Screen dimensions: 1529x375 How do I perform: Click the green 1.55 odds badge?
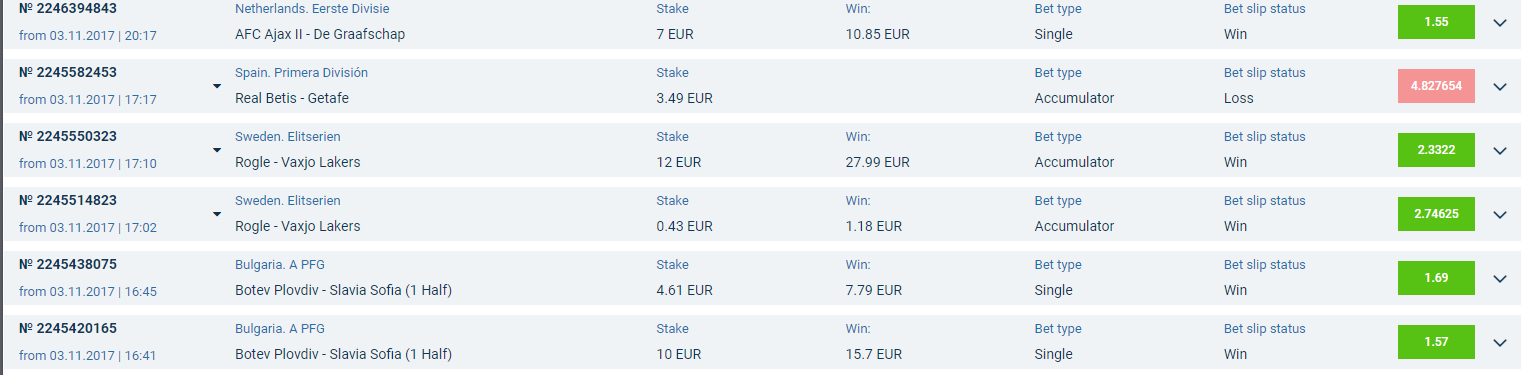pos(1436,22)
